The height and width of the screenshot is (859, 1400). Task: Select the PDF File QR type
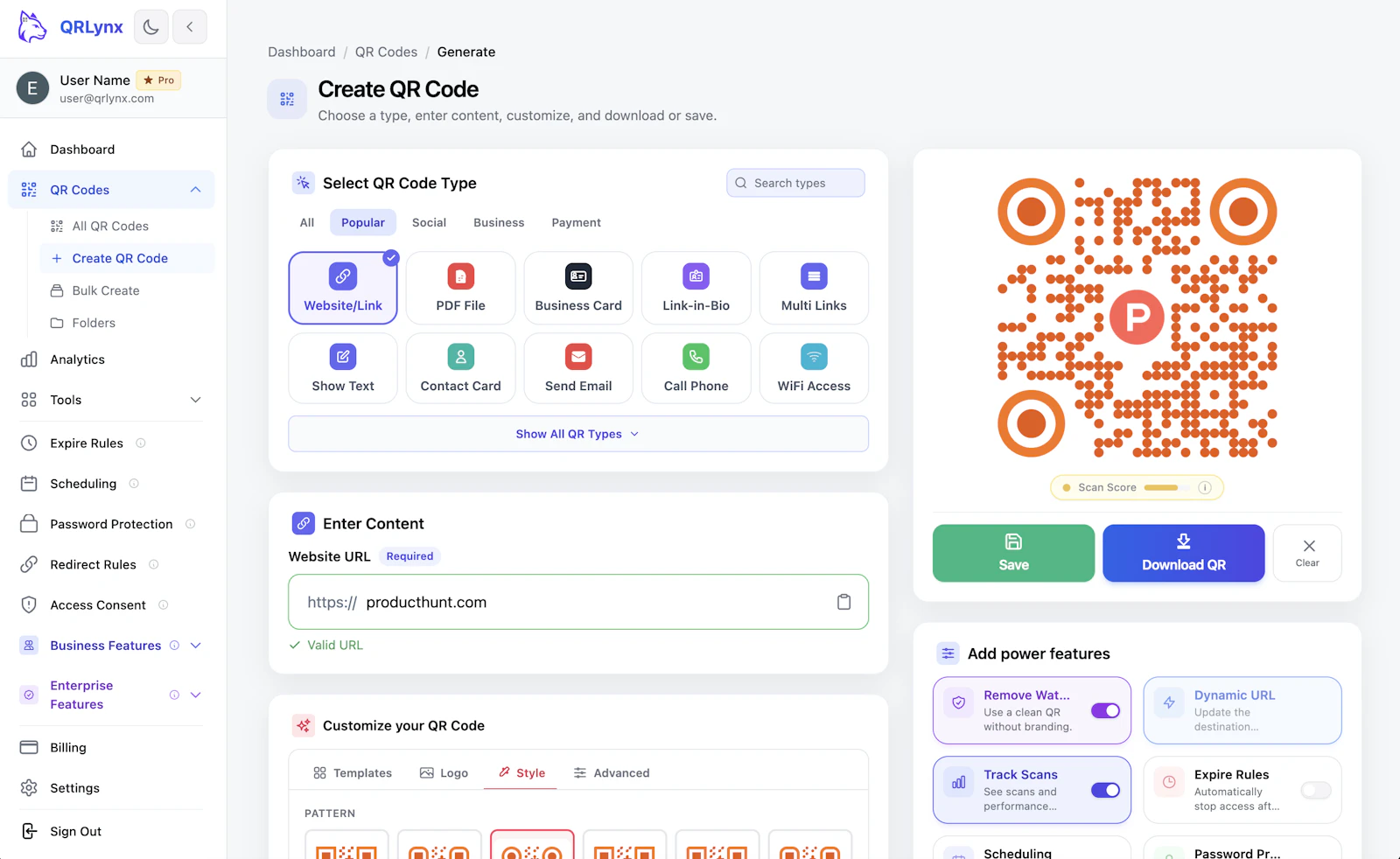pyautogui.click(x=461, y=288)
